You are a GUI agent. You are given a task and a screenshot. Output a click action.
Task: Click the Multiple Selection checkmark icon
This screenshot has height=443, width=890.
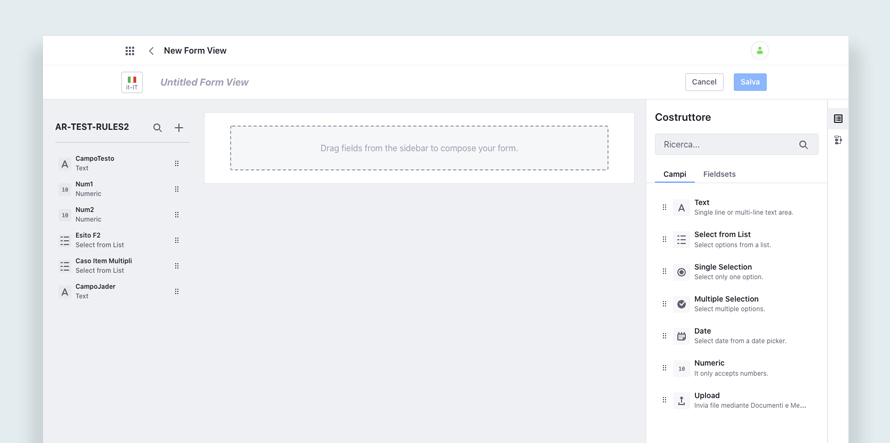(x=681, y=304)
